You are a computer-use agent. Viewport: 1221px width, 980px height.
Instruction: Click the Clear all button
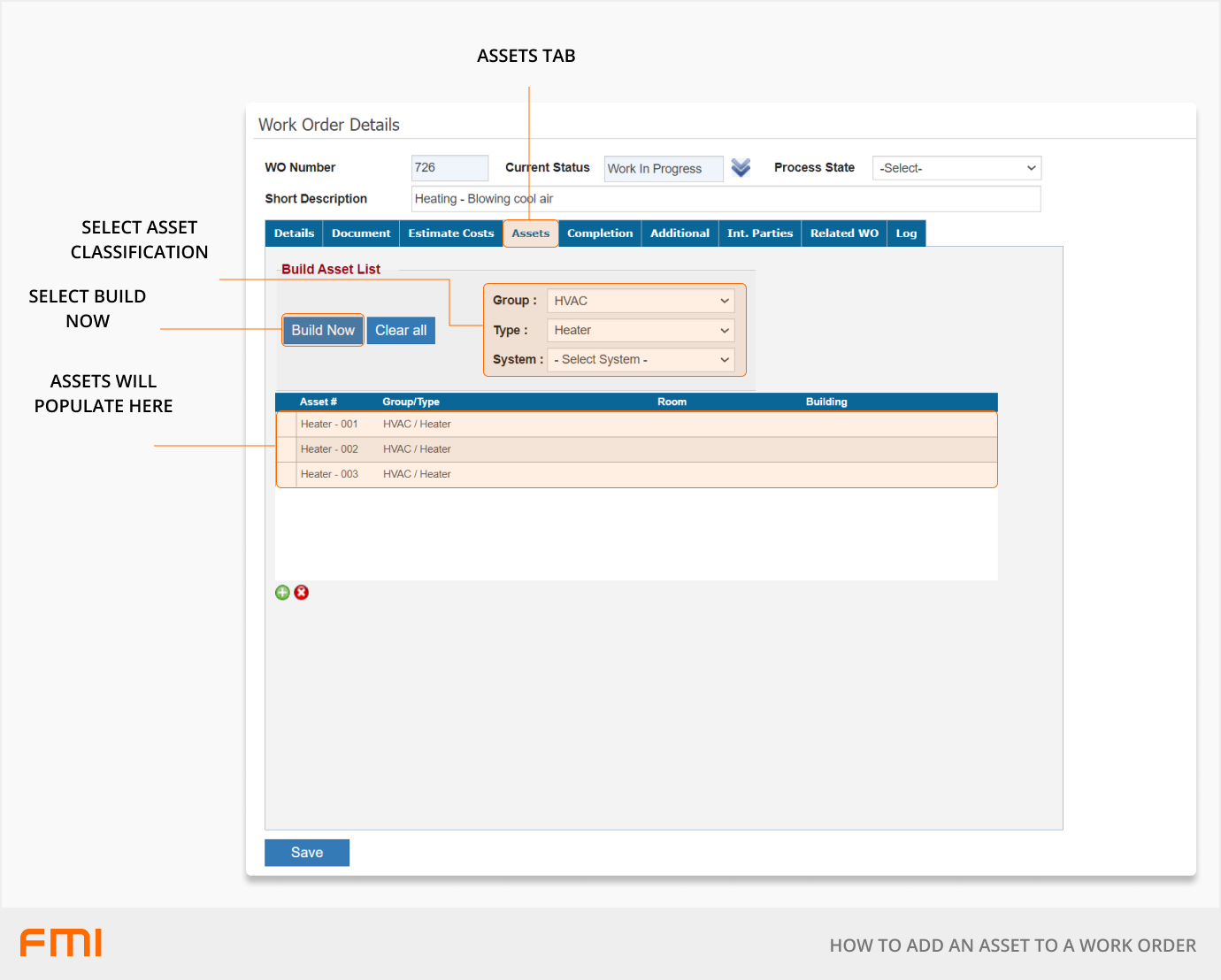pos(401,330)
